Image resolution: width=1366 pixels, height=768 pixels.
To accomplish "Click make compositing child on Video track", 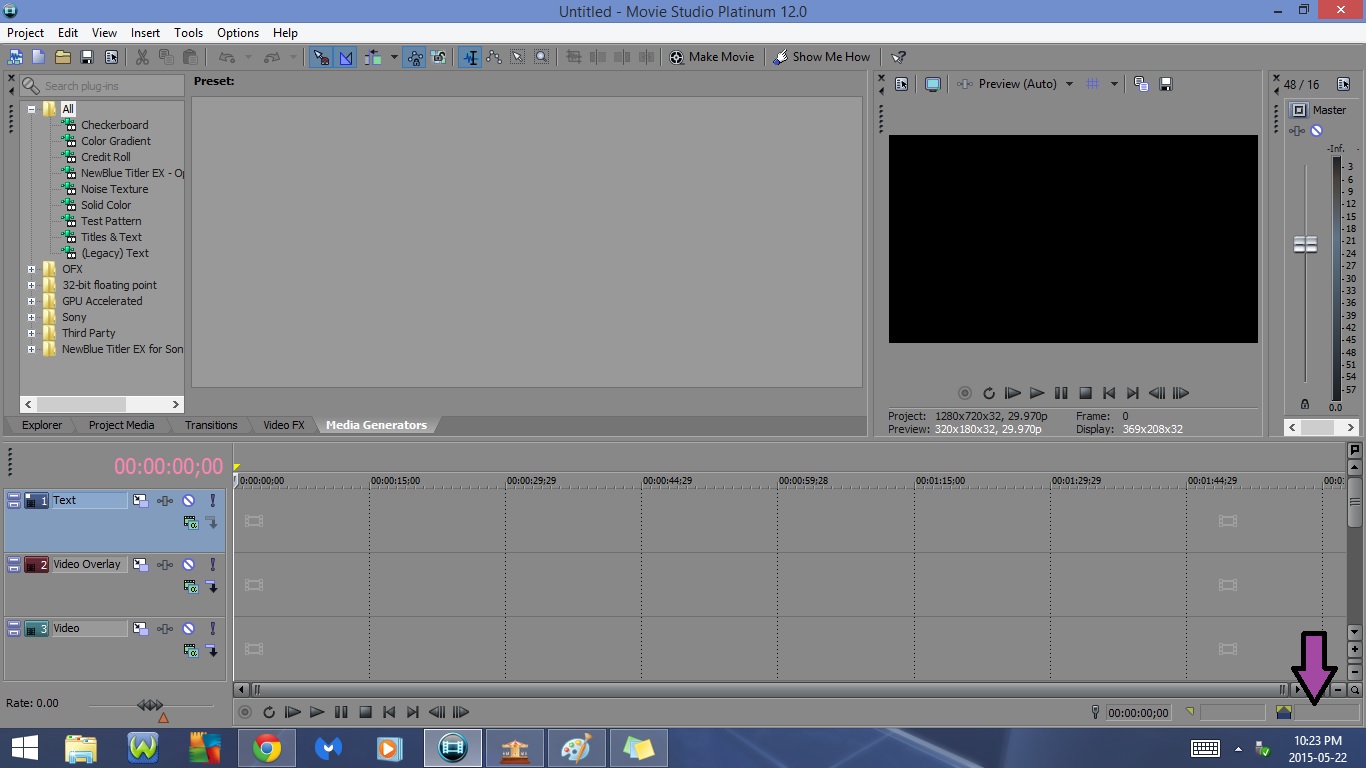I will click(x=212, y=650).
